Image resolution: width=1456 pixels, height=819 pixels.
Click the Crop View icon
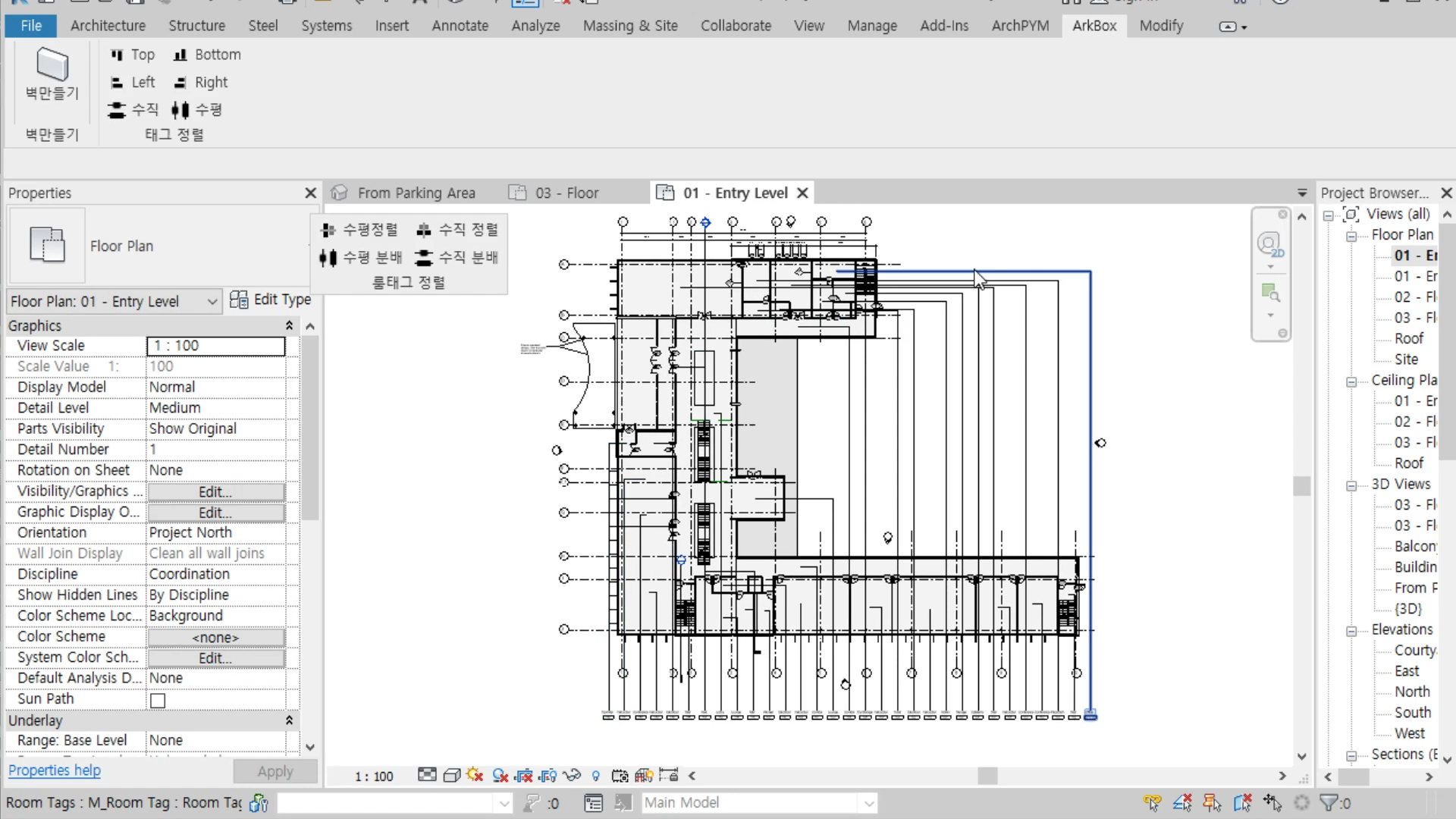[523, 775]
